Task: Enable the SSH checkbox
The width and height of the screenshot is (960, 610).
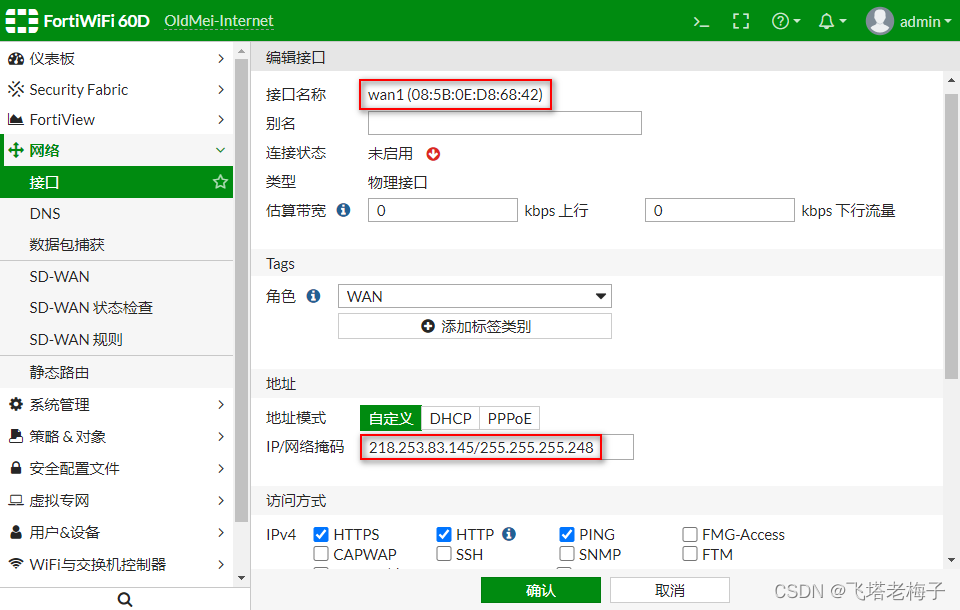Action: pyautogui.click(x=444, y=554)
